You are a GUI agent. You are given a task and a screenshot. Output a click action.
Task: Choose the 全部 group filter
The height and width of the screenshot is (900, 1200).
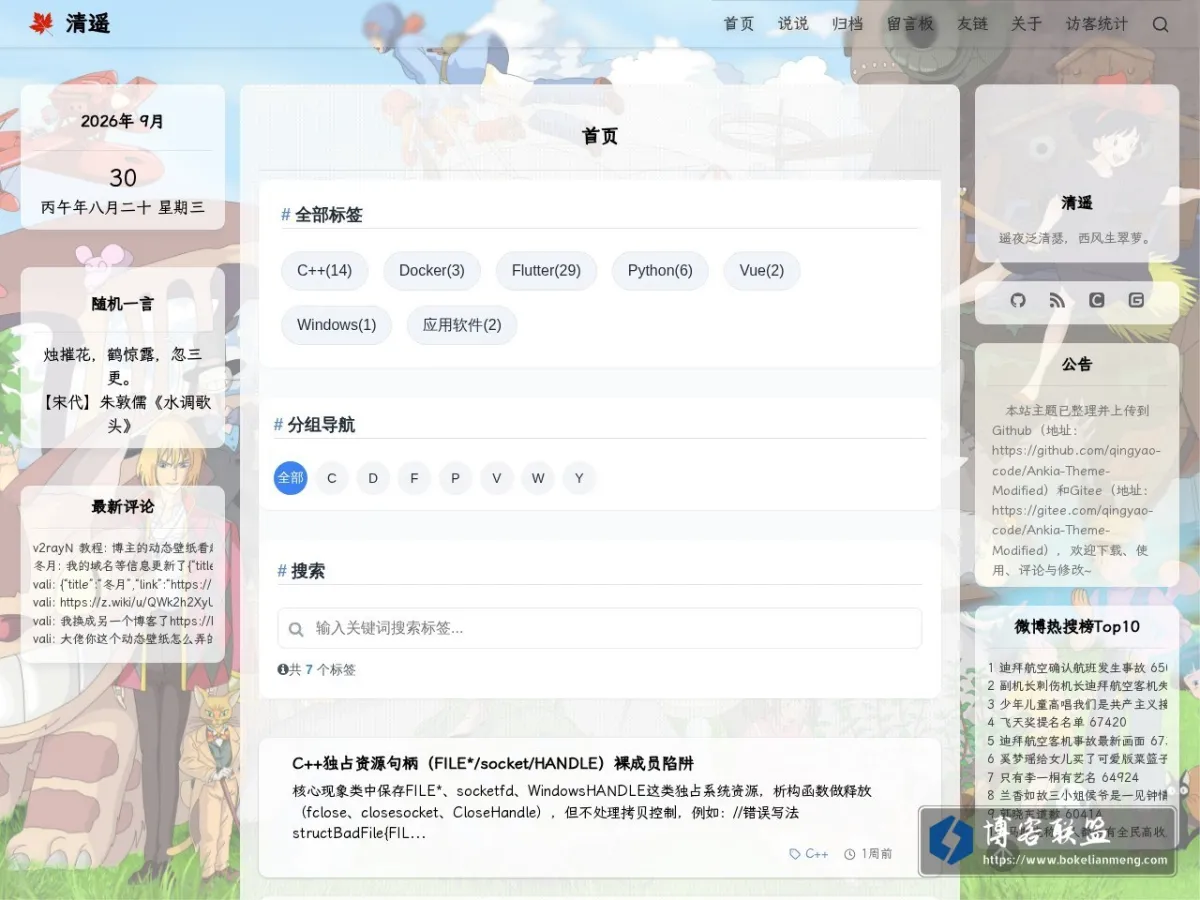[291, 478]
